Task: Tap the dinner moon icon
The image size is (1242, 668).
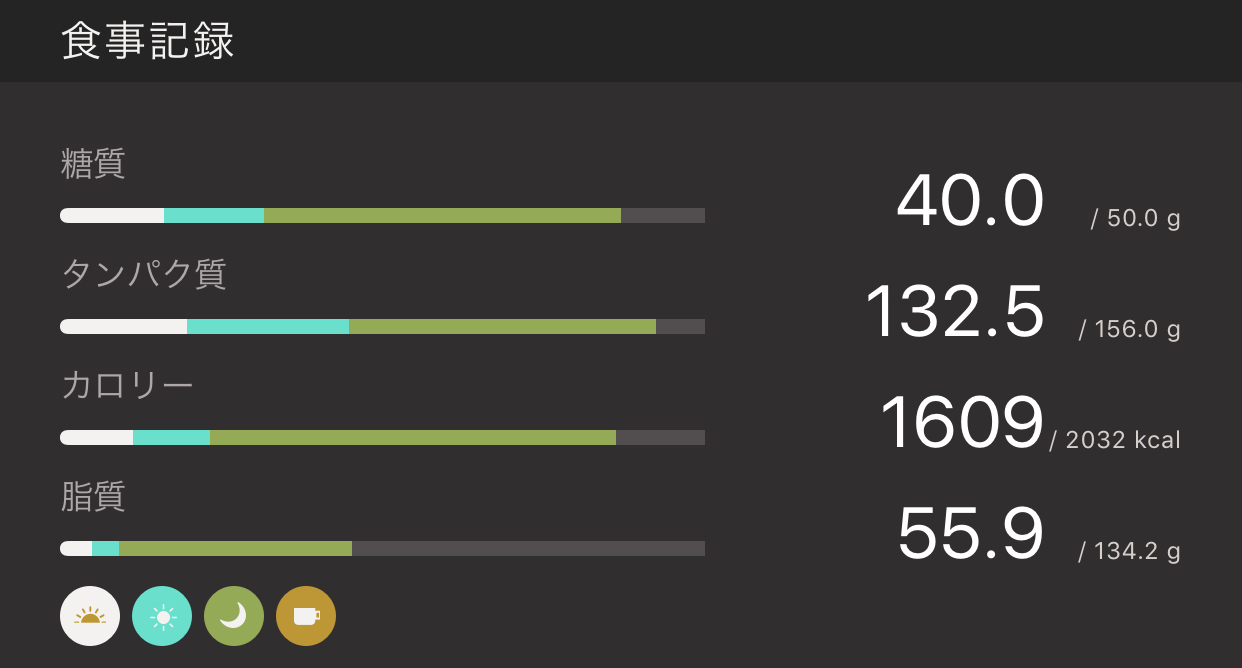Action: pos(234,616)
